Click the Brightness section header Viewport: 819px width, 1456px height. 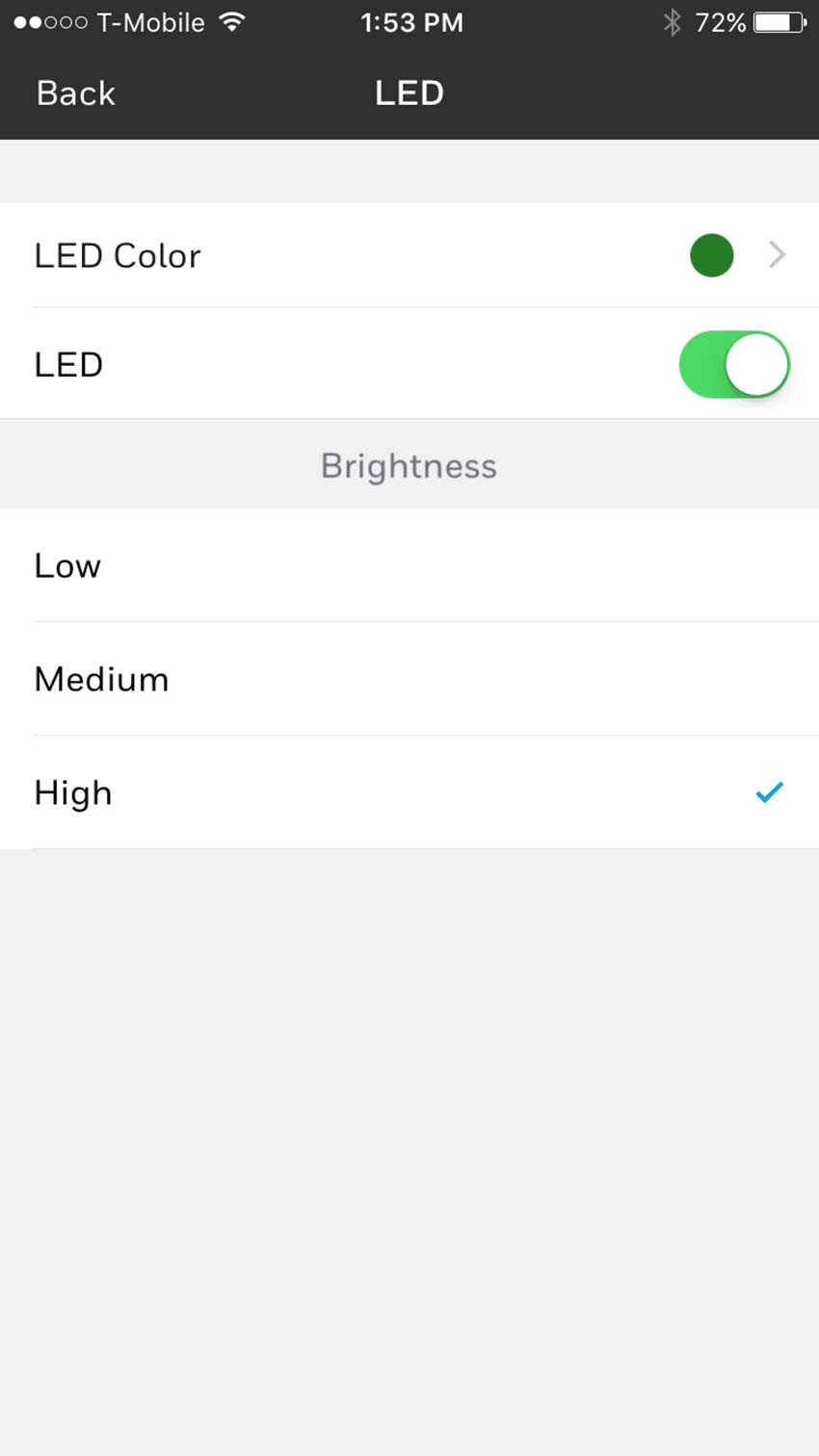[409, 466]
